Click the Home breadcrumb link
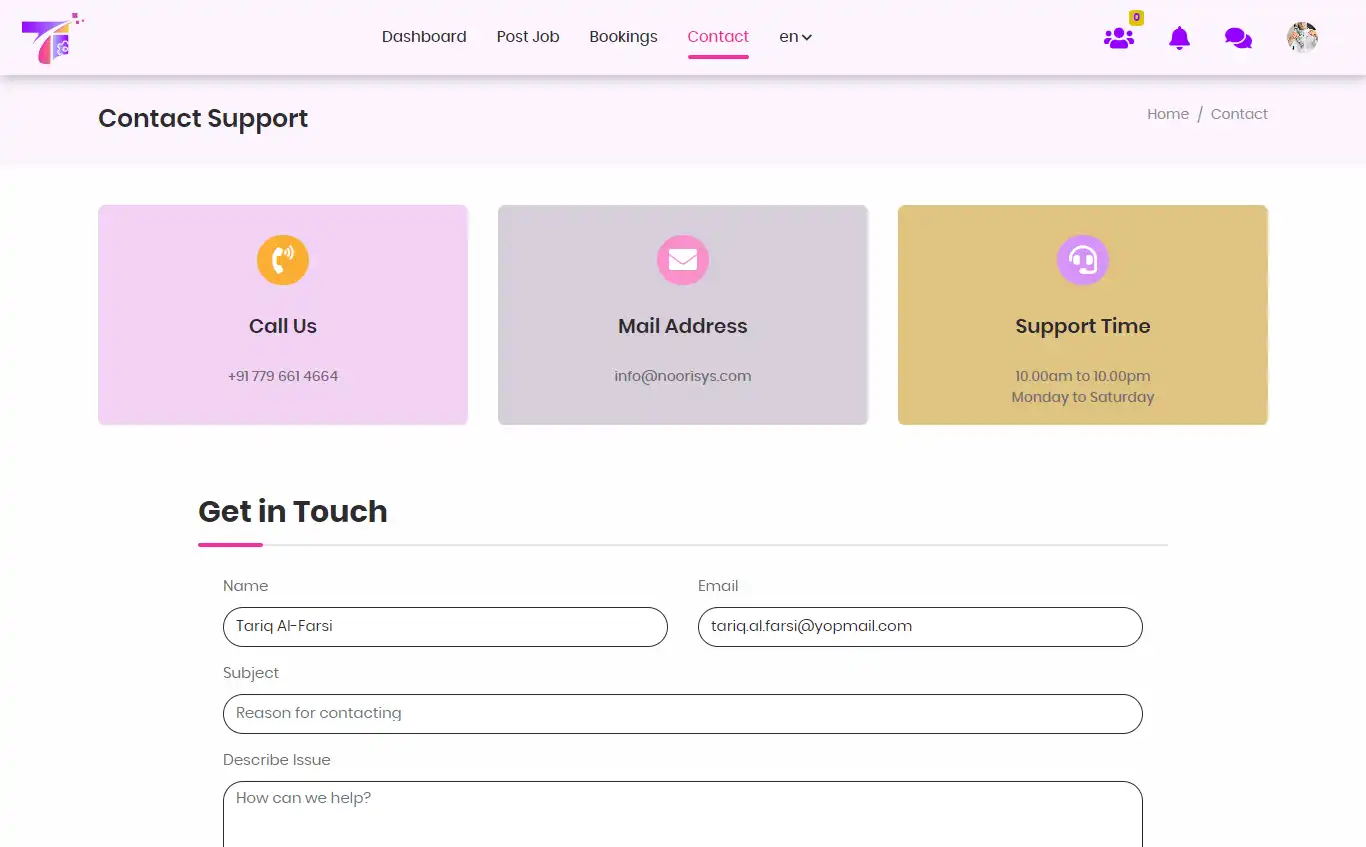 (x=1167, y=113)
